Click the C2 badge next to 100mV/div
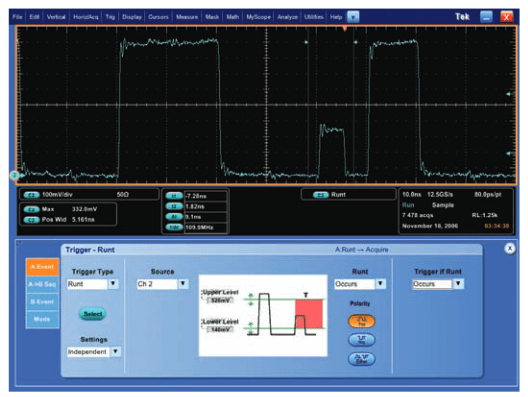This screenshot has height=397, width=528. tap(32, 195)
